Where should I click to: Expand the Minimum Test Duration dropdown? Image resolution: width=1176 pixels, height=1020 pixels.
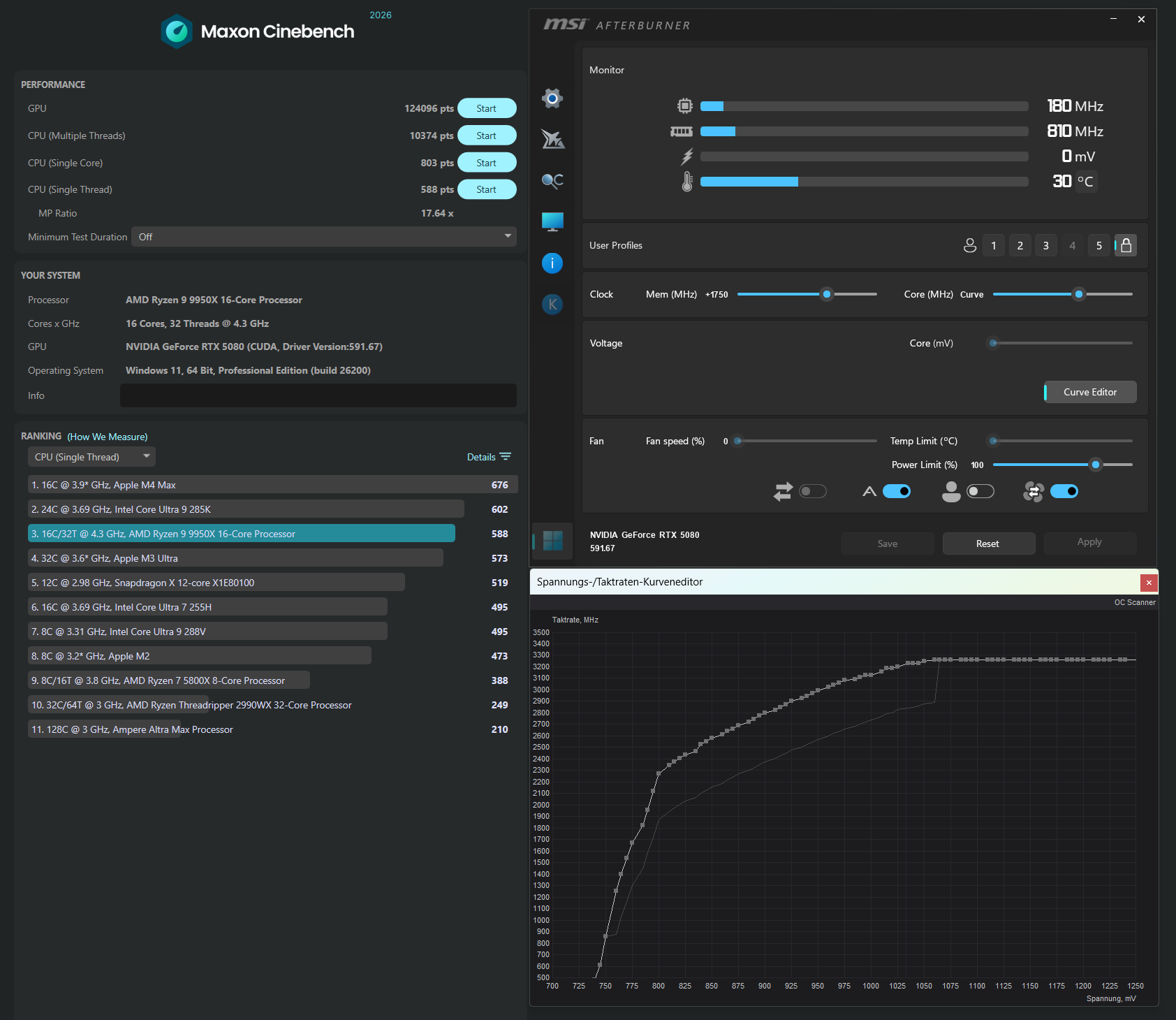(x=324, y=237)
